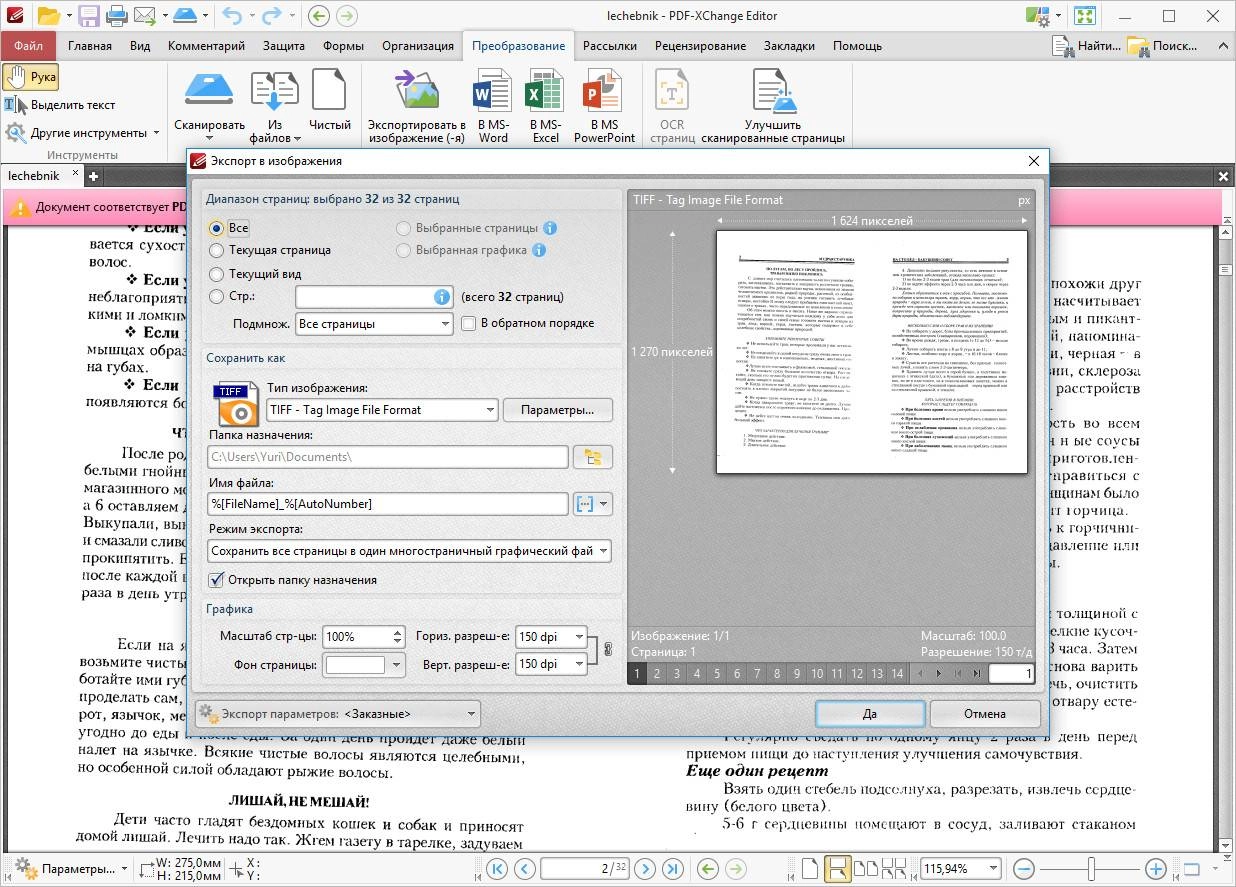The image size is (1236, 887).
Task: Click the Масштаб стр-цы stepper arrows
Action: point(397,637)
